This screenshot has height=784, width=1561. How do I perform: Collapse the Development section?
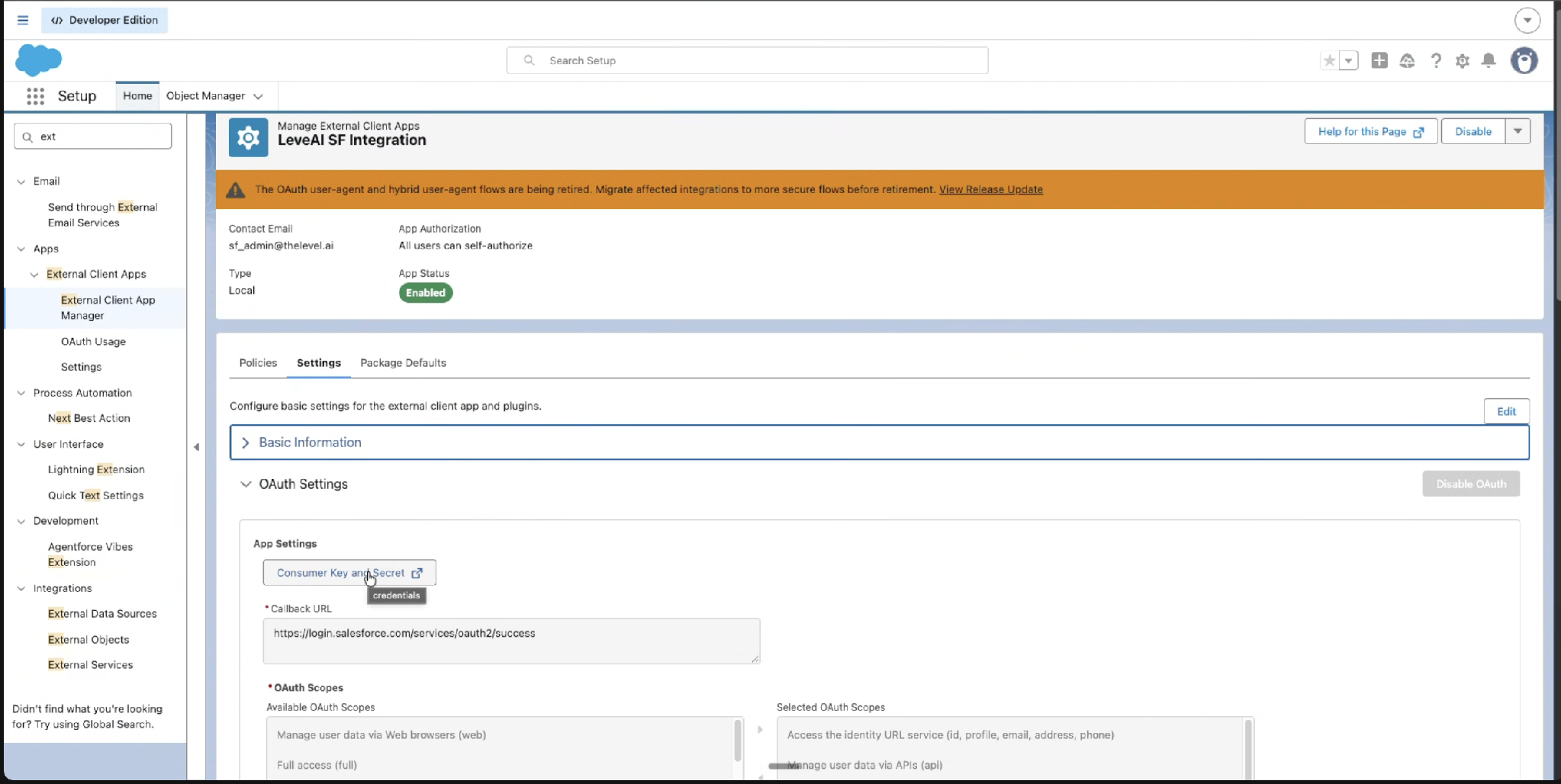pyautogui.click(x=21, y=522)
